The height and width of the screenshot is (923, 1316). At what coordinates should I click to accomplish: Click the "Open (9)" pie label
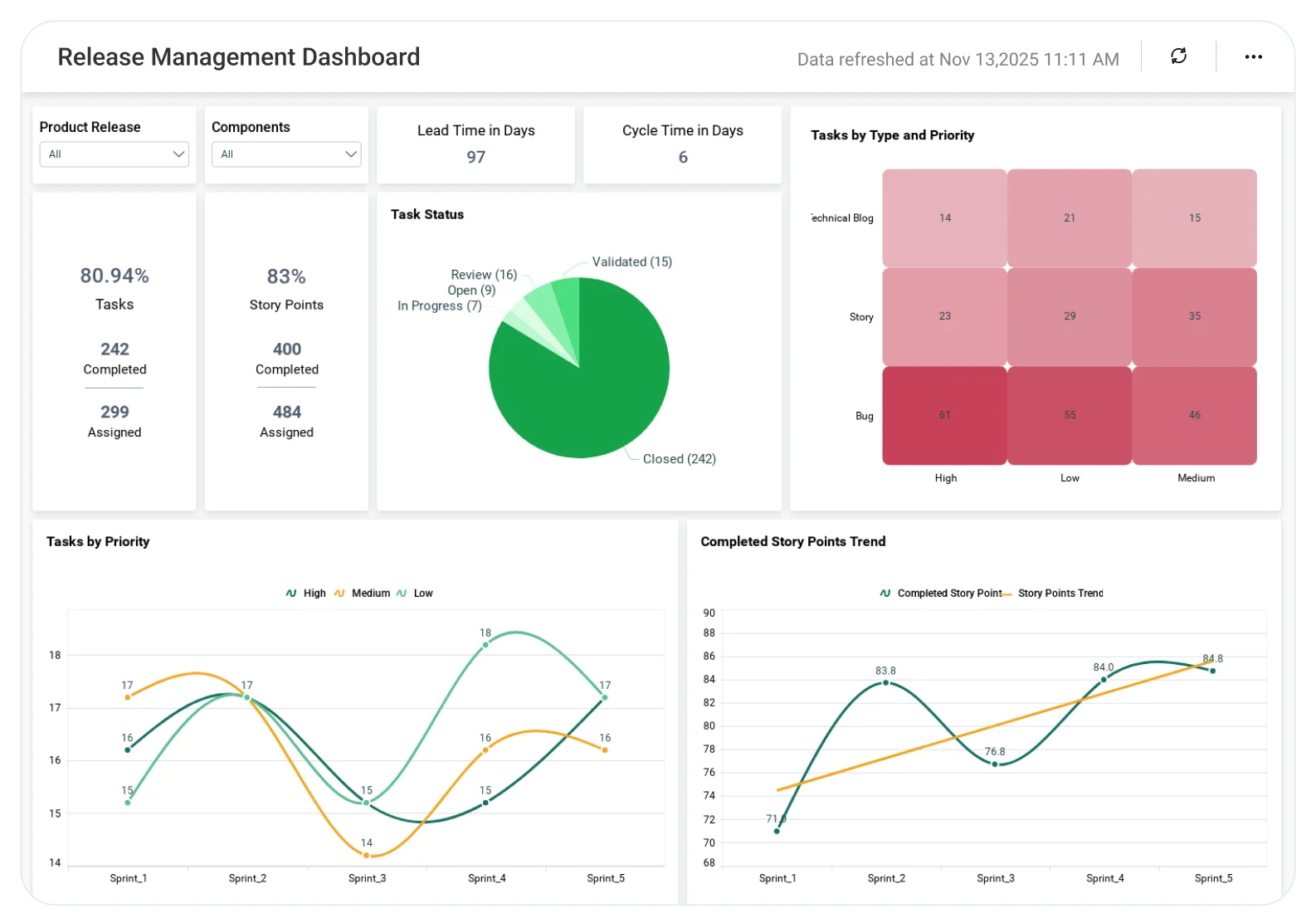coord(471,291)
